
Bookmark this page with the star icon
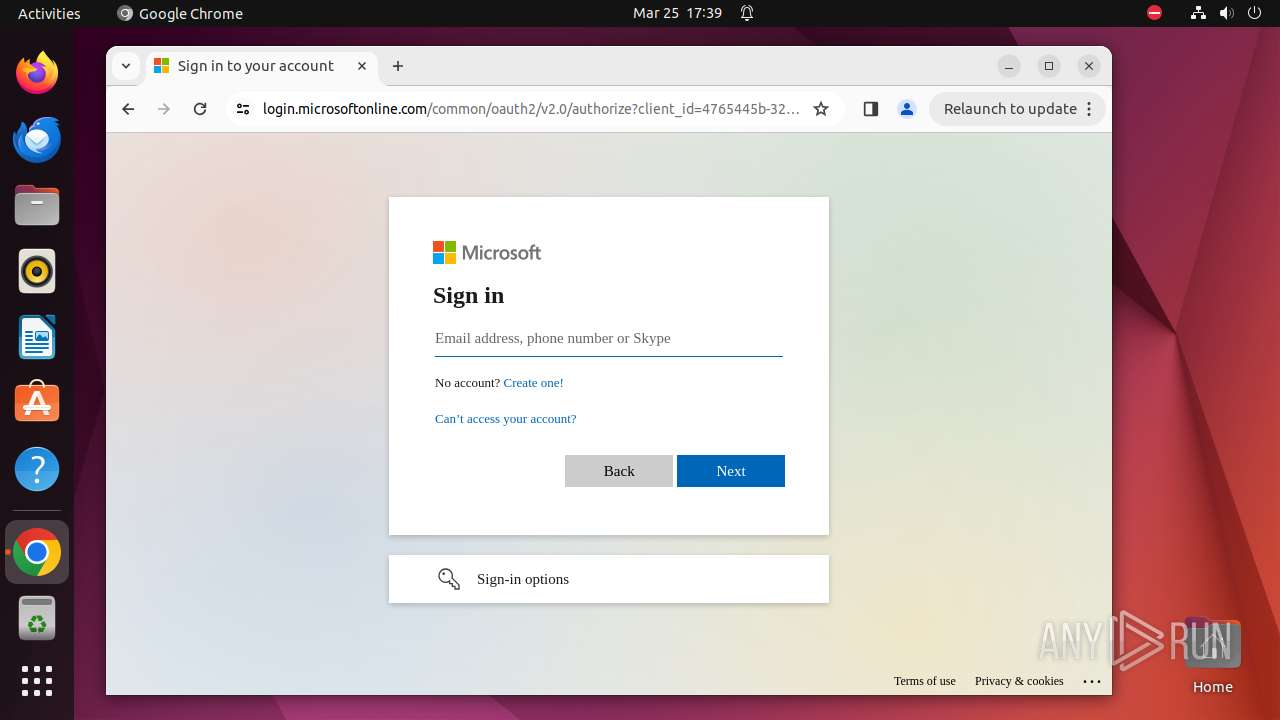(x=821, y=109)
